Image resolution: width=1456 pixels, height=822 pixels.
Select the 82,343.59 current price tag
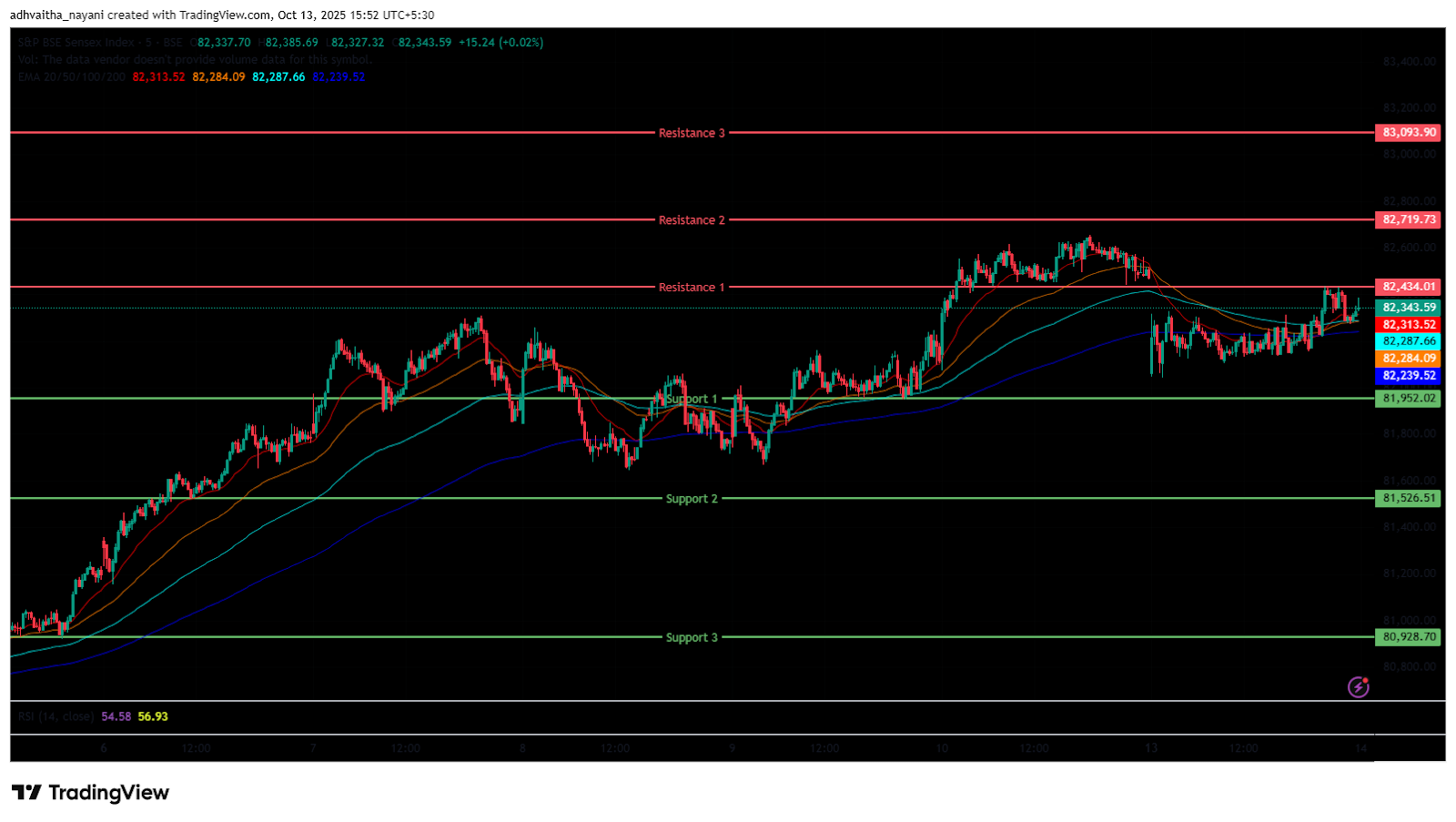(x=1409, y=308)
